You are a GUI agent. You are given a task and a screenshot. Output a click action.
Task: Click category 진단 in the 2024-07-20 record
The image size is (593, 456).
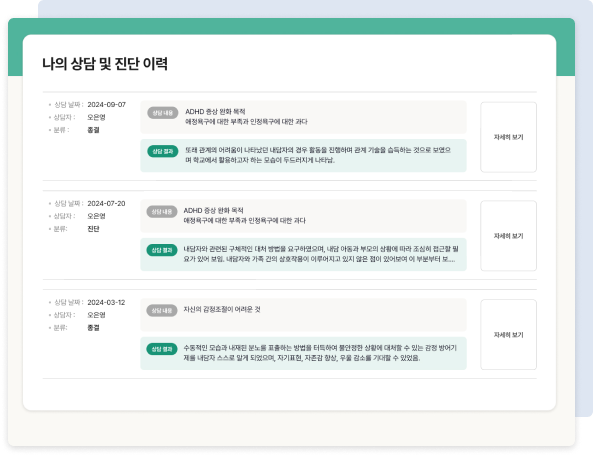(x=93, y=229)
